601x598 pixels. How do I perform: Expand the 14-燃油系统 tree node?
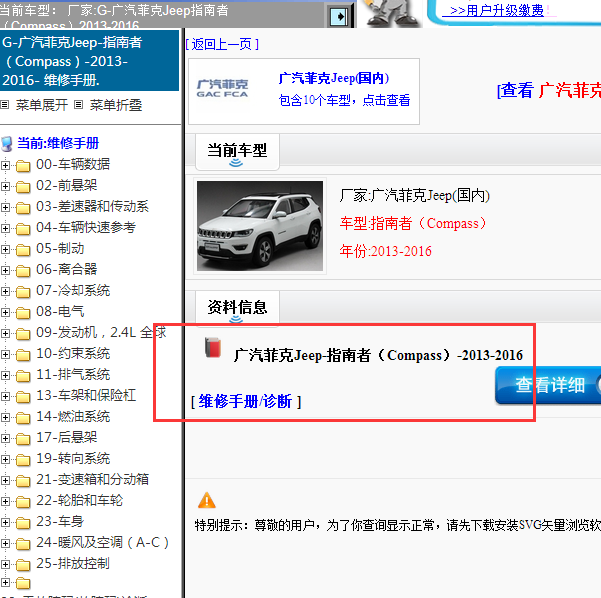5,417
